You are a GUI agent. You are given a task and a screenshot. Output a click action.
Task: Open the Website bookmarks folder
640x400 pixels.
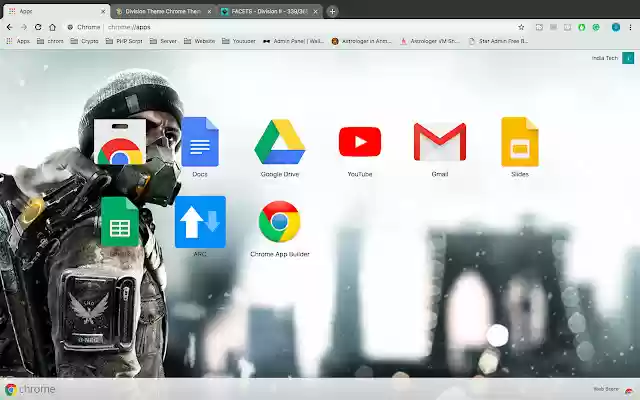click(200, 41)
